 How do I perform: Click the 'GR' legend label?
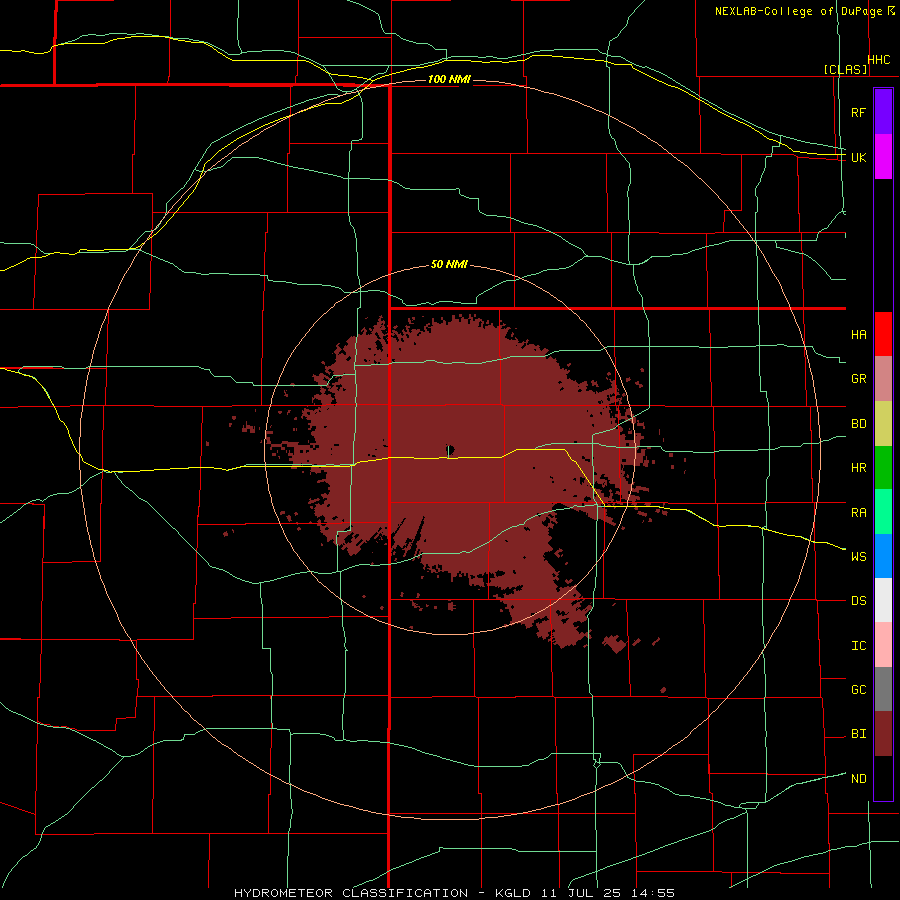(x=858, y=379)
